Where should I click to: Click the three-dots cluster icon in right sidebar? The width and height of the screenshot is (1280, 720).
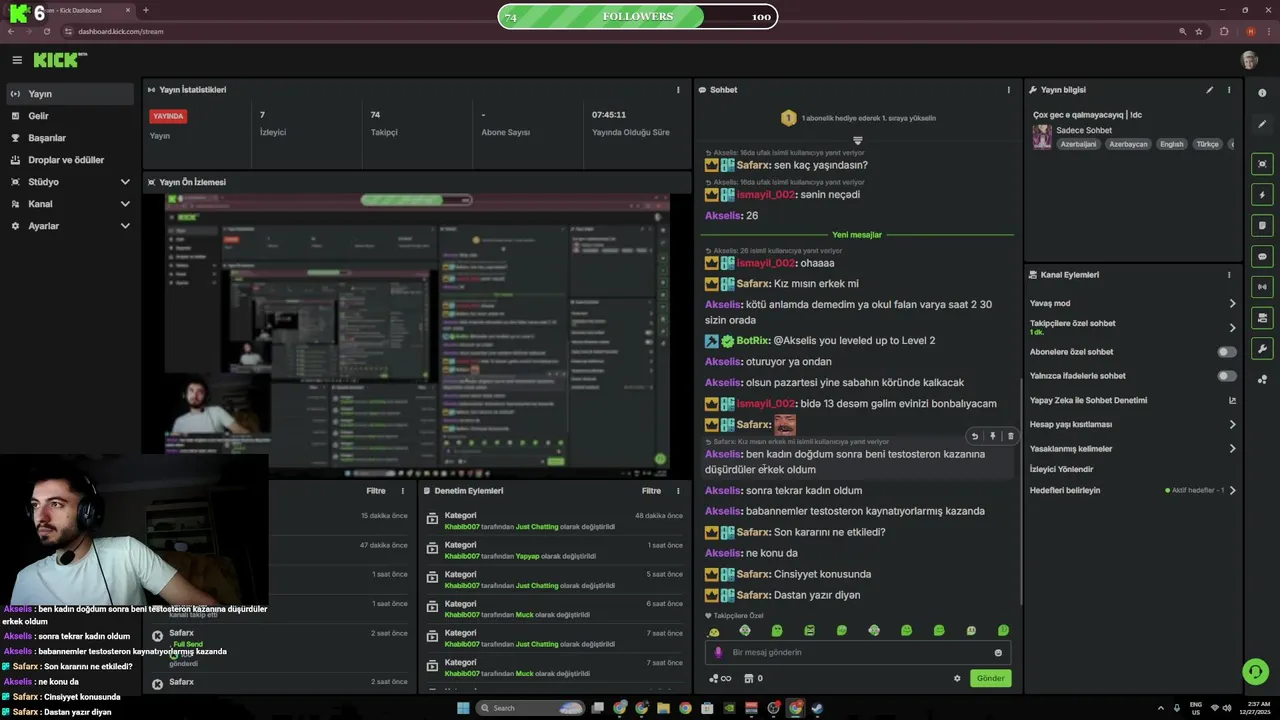pos(1262,379)
